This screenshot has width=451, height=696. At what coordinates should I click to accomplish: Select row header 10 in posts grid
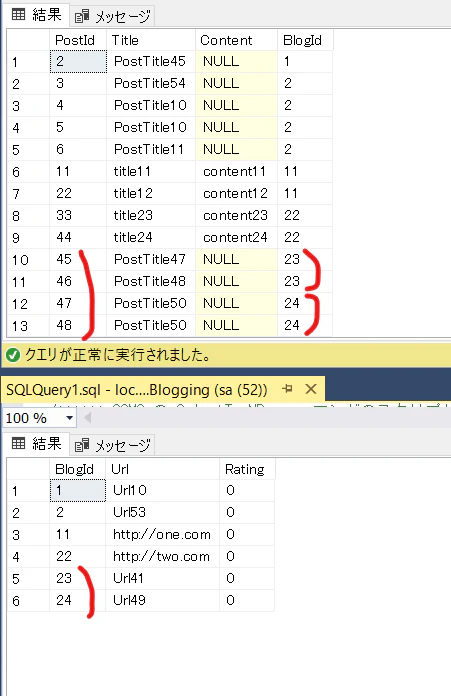pos(28,260)
